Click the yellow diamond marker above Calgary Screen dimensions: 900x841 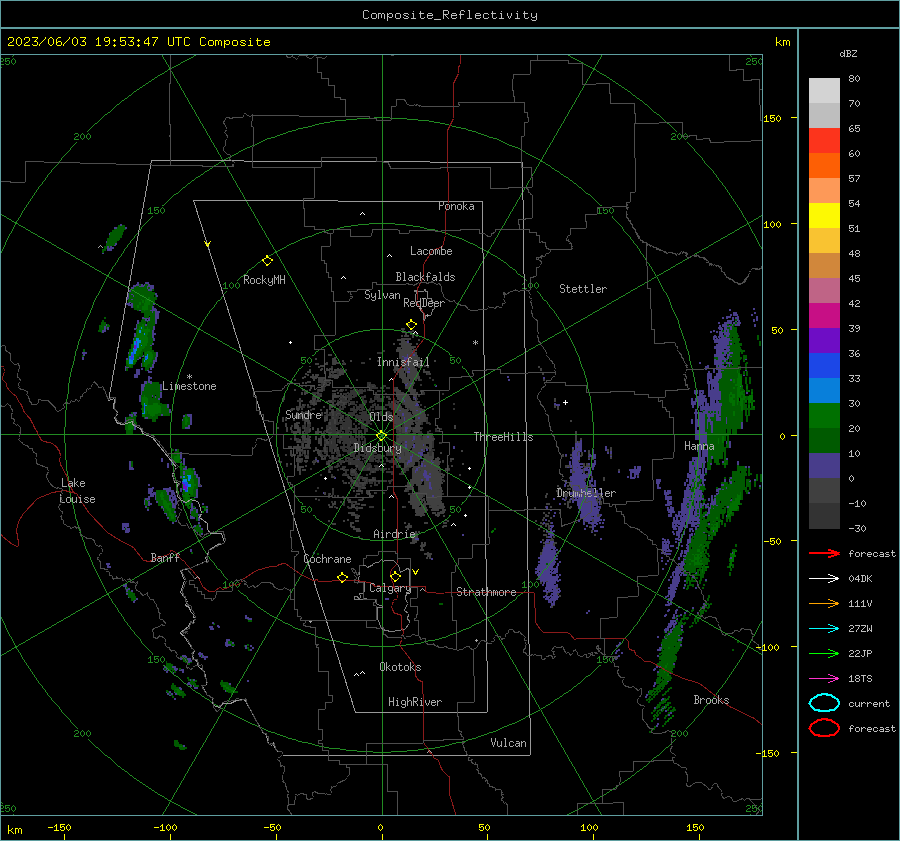[395, 576]
